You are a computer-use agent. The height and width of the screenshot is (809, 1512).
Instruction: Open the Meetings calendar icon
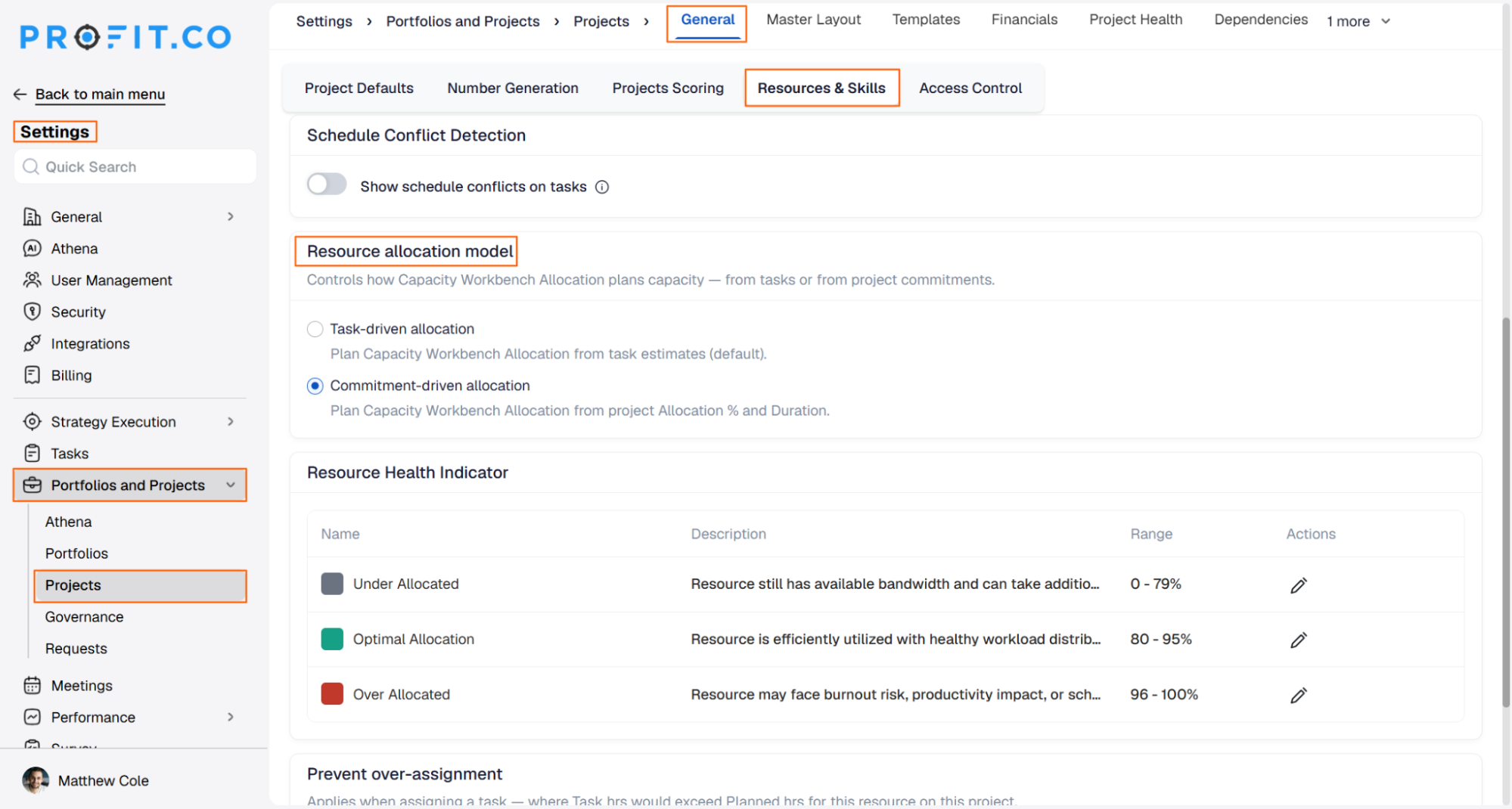point(32,686)
